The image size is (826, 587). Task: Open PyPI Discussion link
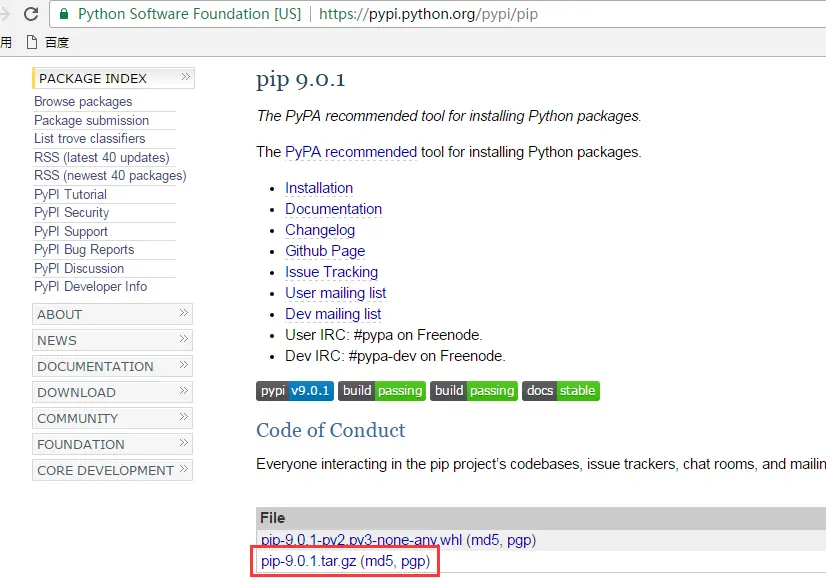coord(79,268)
